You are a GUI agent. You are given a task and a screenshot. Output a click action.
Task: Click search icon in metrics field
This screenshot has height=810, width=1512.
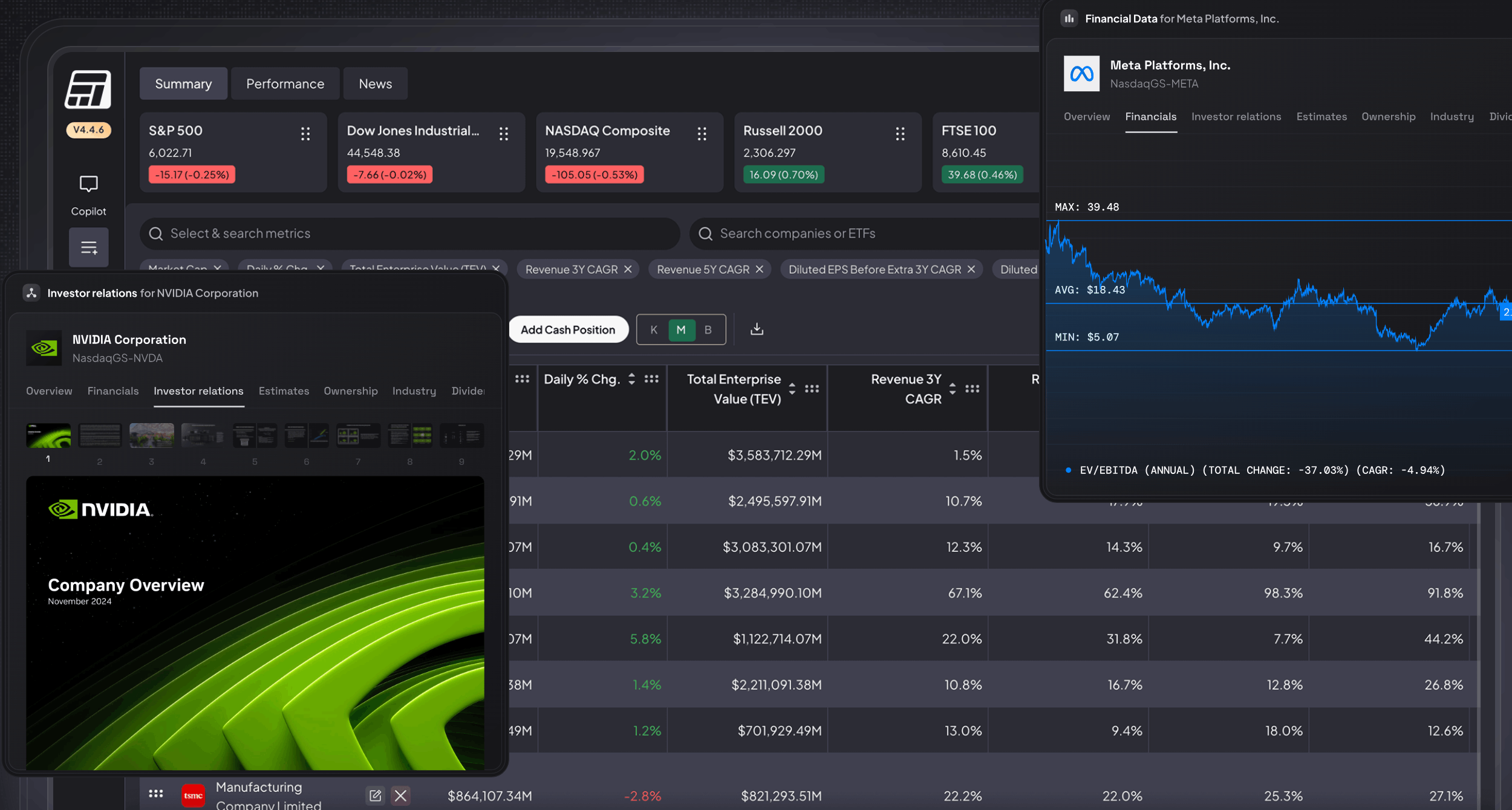156,234
